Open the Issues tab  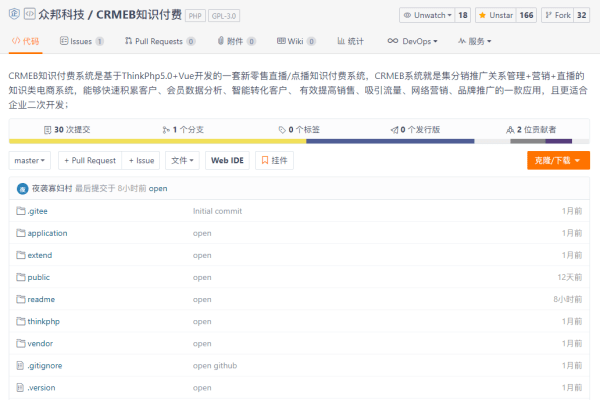pyautogui.click(x=82, y=41)
